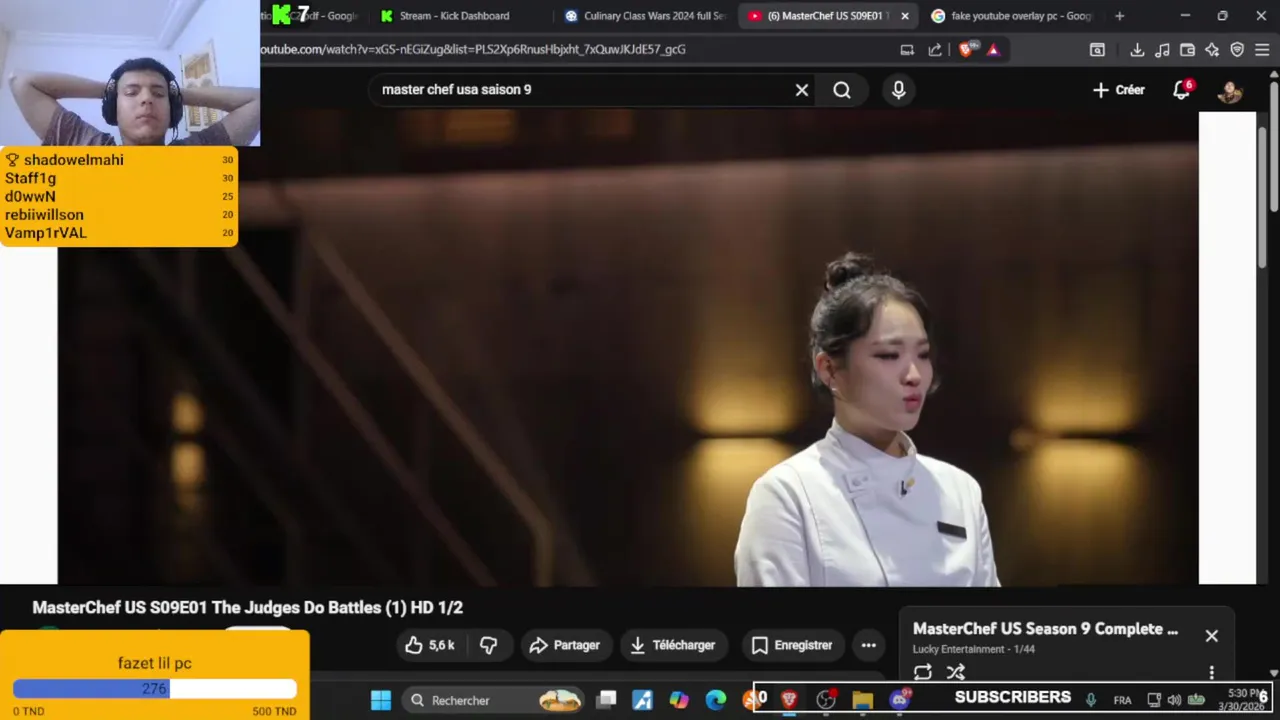
Task: Click rebiiwillson in leaderboard overlay
Action: (44, 215)
